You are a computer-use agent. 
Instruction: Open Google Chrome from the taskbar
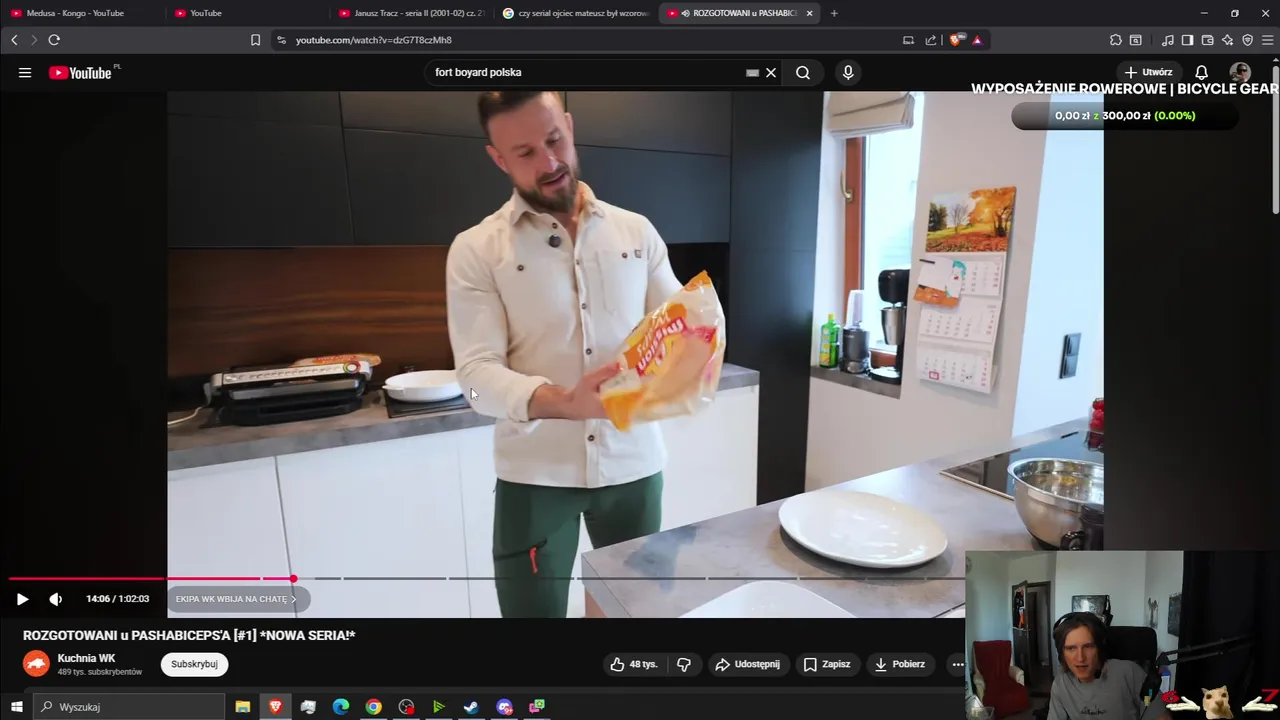click(x=373, y=707)
